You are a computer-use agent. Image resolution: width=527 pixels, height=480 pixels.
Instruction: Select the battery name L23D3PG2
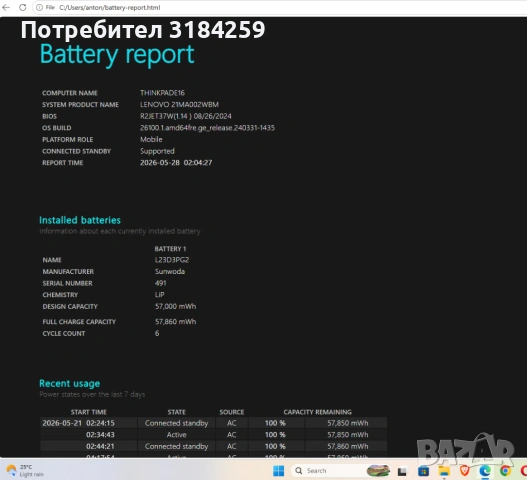pos(172,260)
